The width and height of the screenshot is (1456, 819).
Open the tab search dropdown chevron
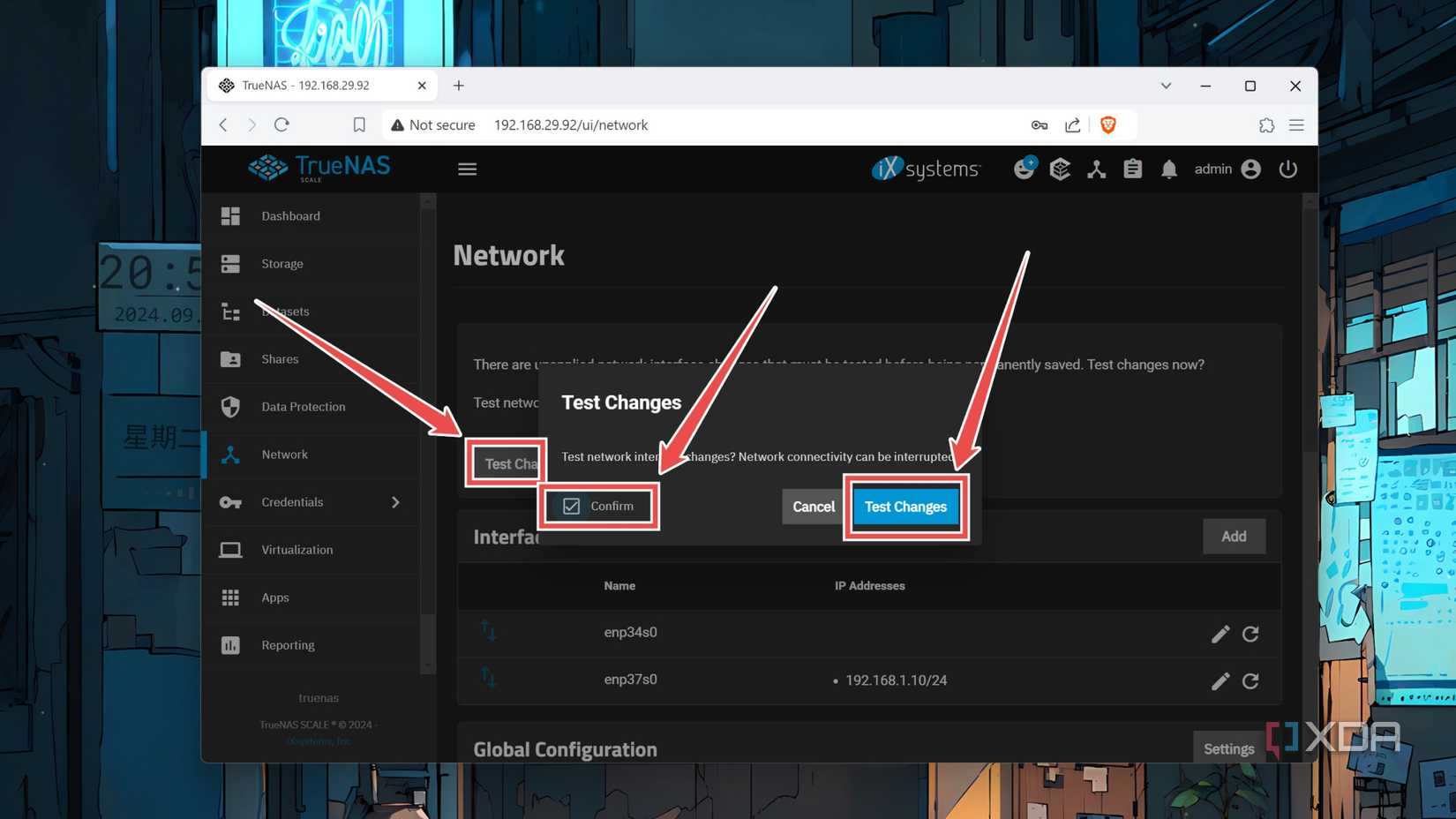1166,86
